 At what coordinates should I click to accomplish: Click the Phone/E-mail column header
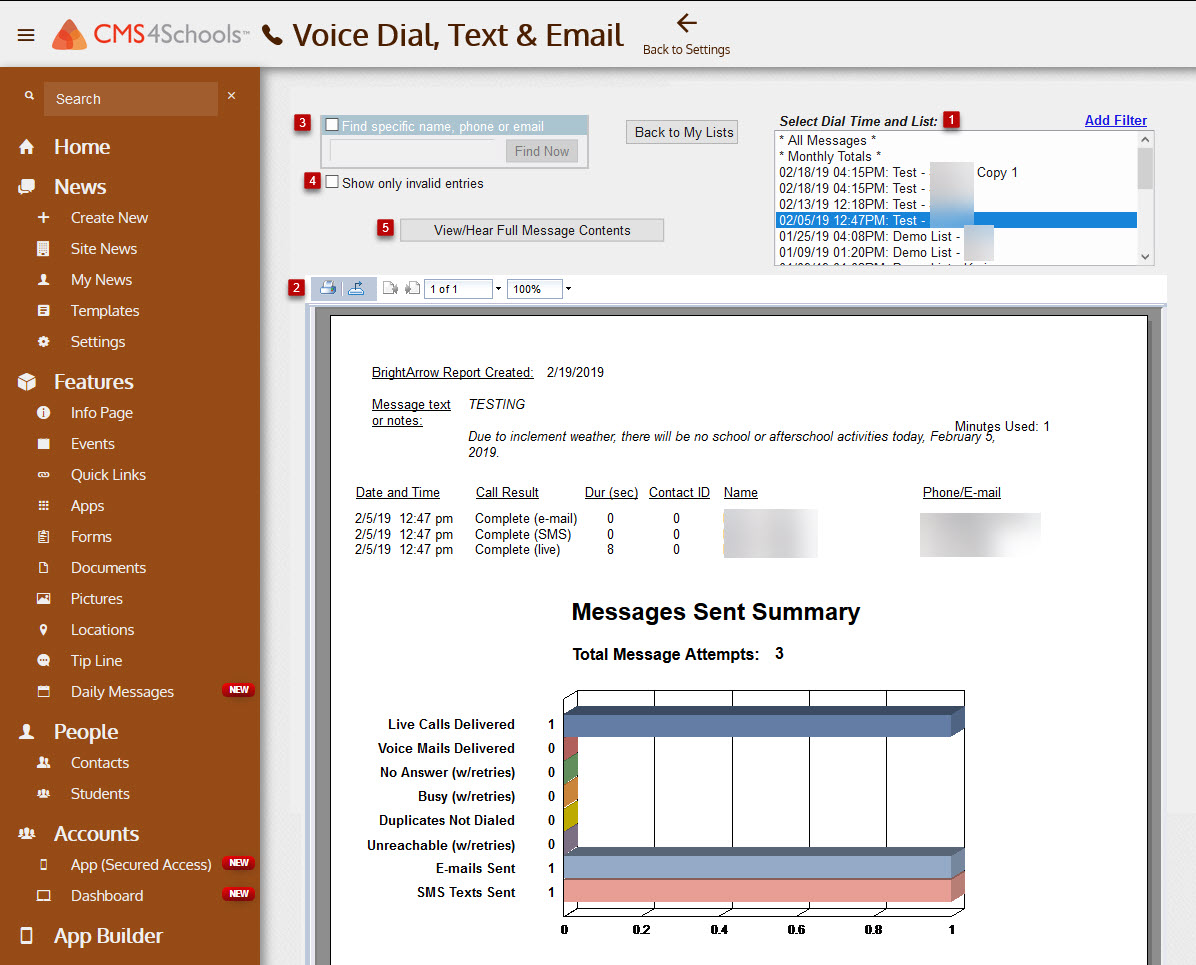coord(961,493)
